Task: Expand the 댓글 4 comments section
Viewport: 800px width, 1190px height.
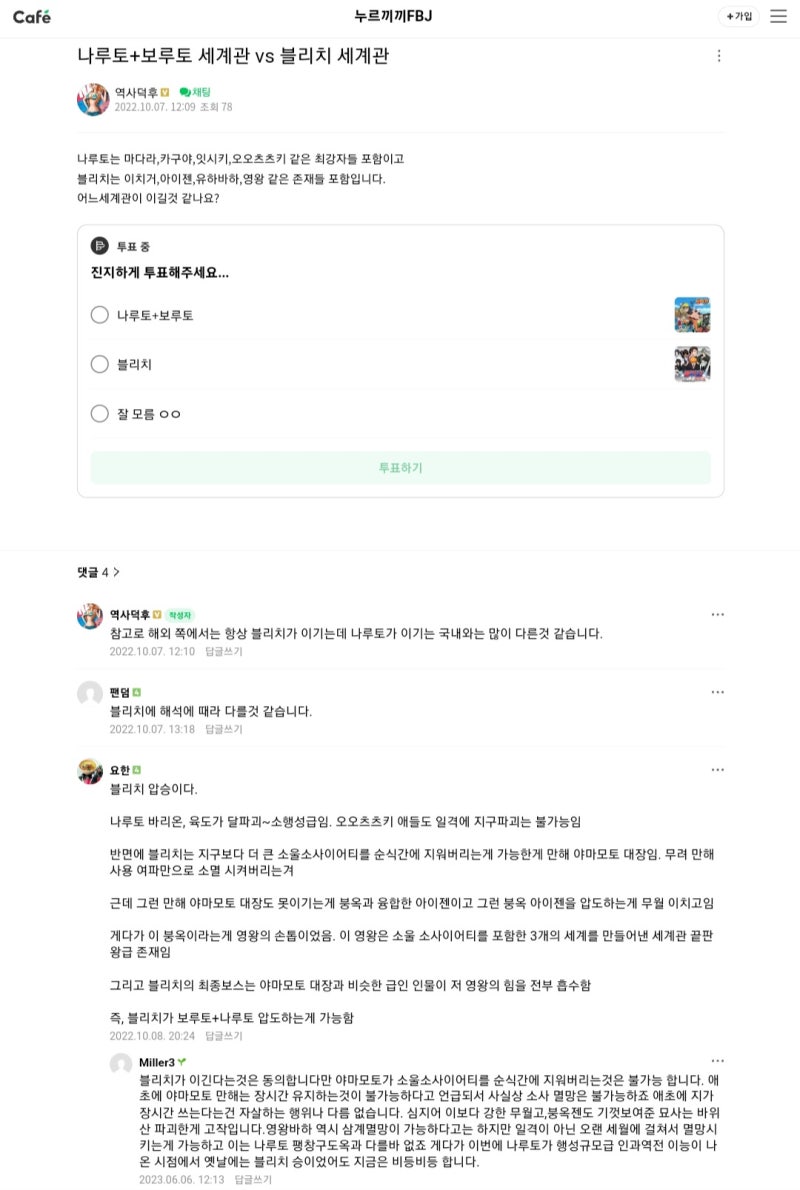Action: (x=98, y=572)
